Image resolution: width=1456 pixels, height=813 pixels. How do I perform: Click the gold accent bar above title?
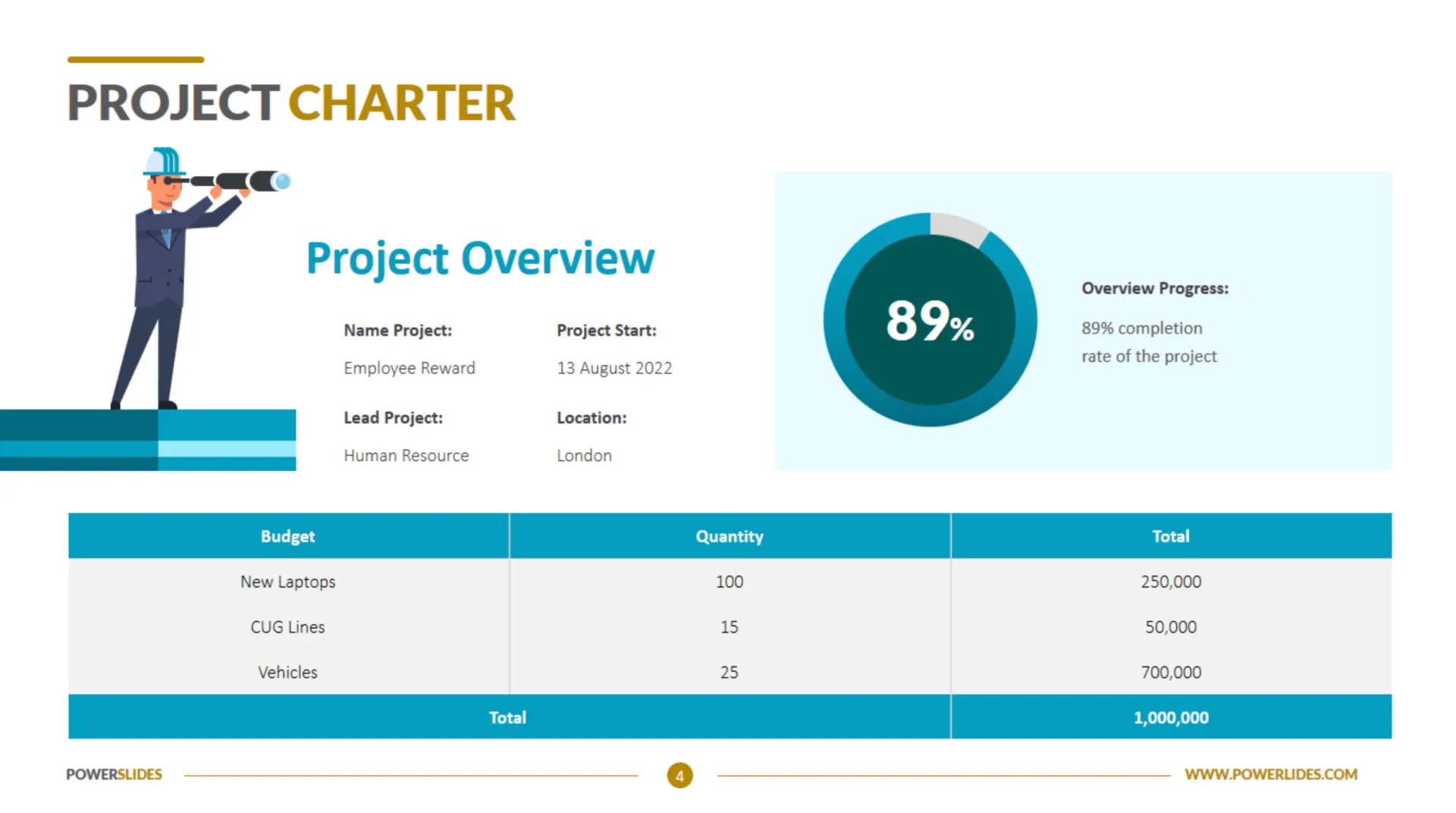point(136,59)
